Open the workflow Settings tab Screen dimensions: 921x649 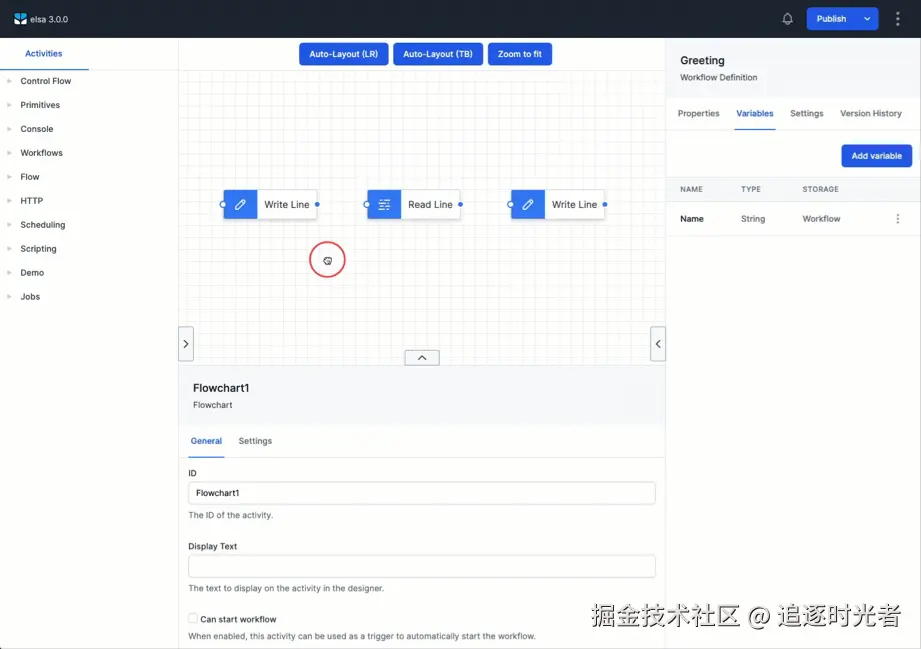pos(806,113)
